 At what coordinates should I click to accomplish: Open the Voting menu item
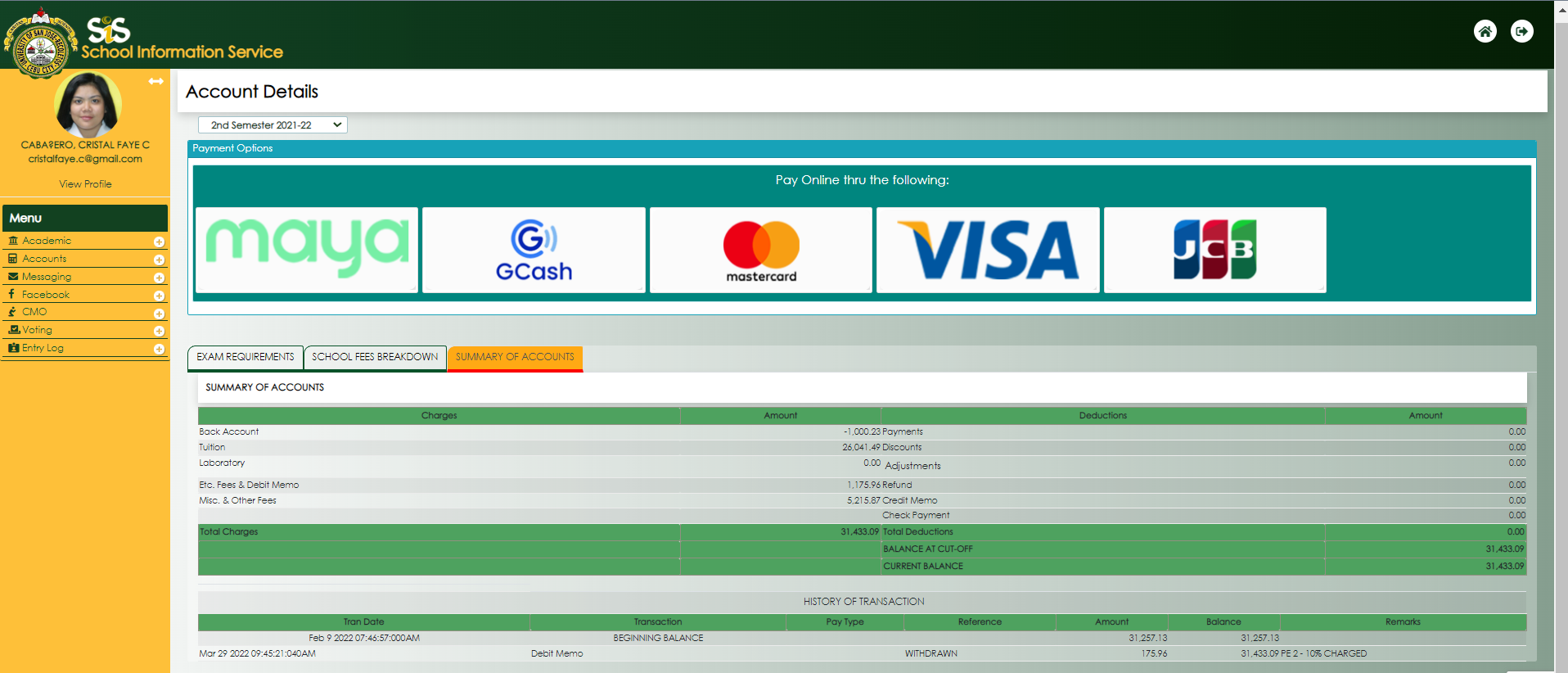(x=38, y=330)
